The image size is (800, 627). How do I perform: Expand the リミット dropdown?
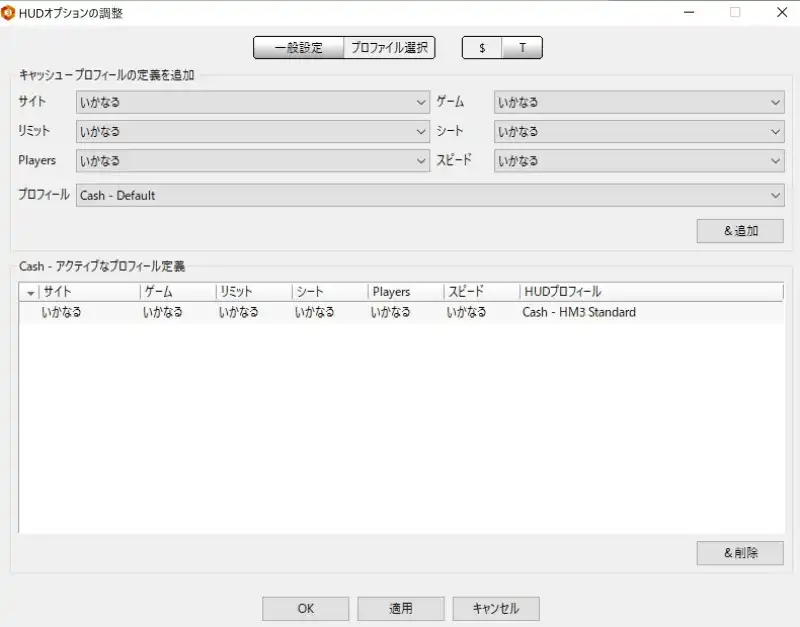[x=253, y=131]
